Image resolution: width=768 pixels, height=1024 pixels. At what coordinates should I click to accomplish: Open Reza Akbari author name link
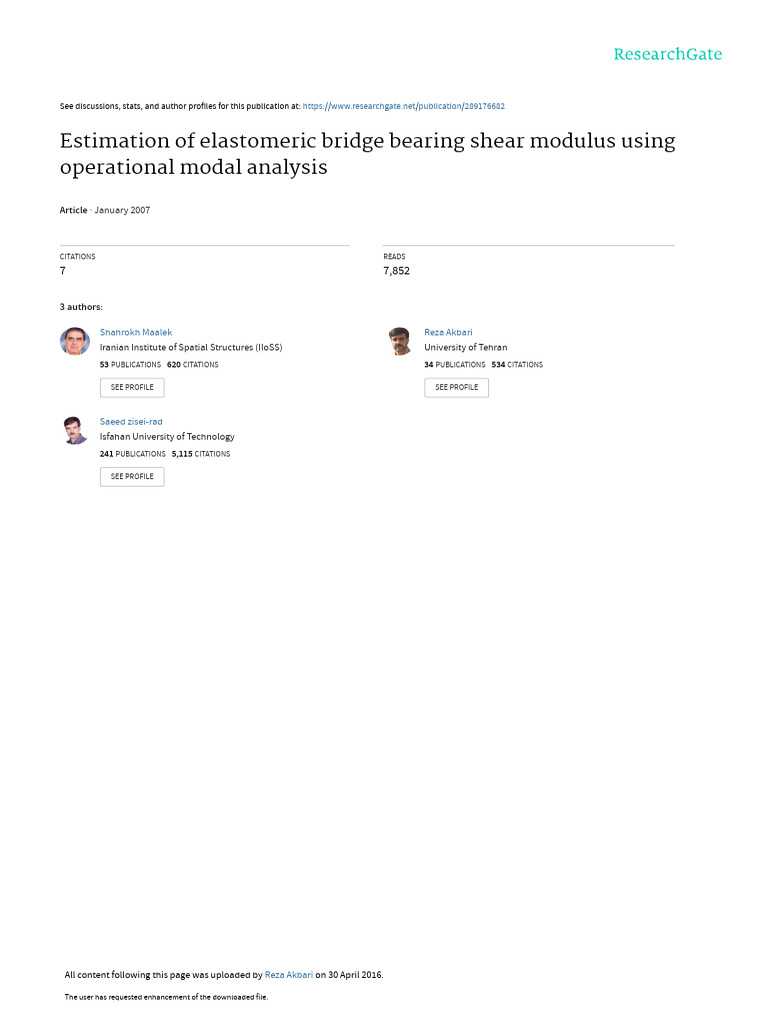448,332
